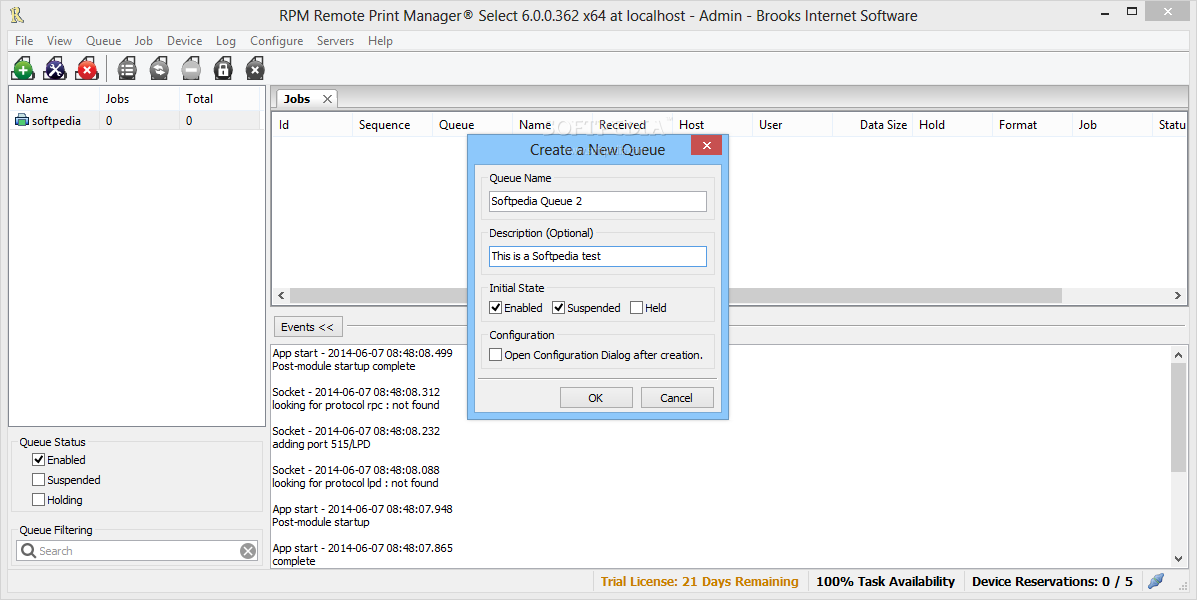The height and width of the screenshot is (600, 1197).
Task: Collapse the Events panel
Action: coord(308,327)
